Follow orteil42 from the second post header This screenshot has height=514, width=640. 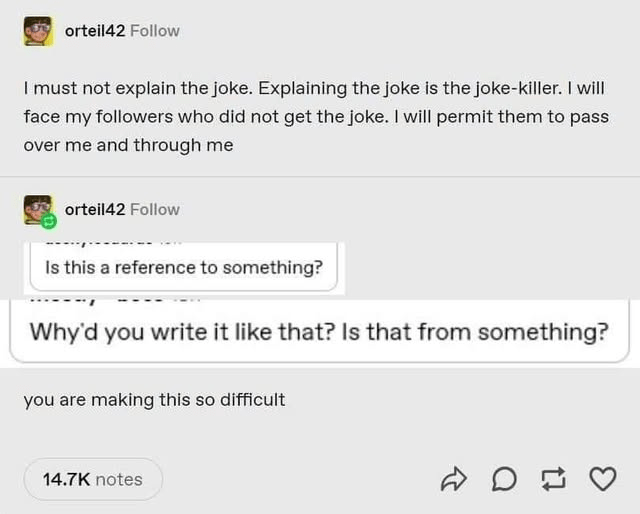point(155,210)
